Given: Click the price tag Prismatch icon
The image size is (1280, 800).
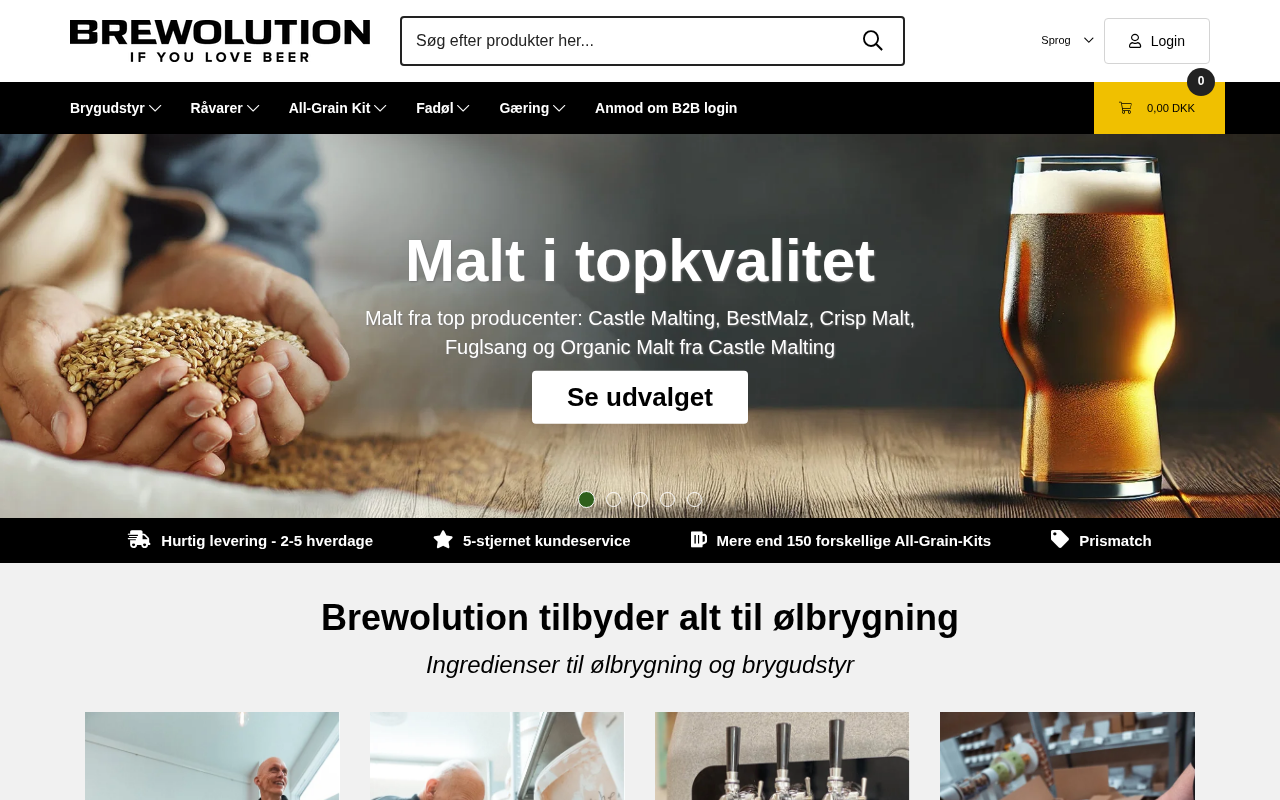Looking at the screenshot, I should pos(1060,540).
